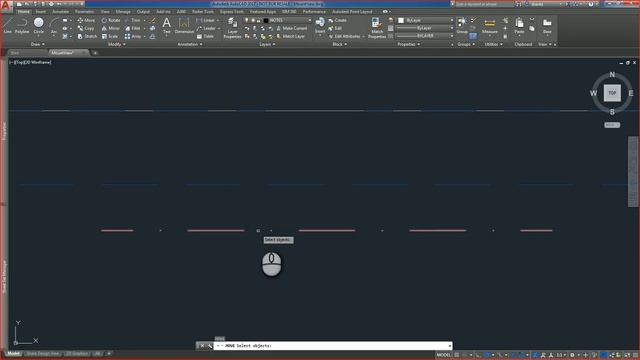640x360 pixels.
Task: Expand the Block panel
Action: point(339,44)
